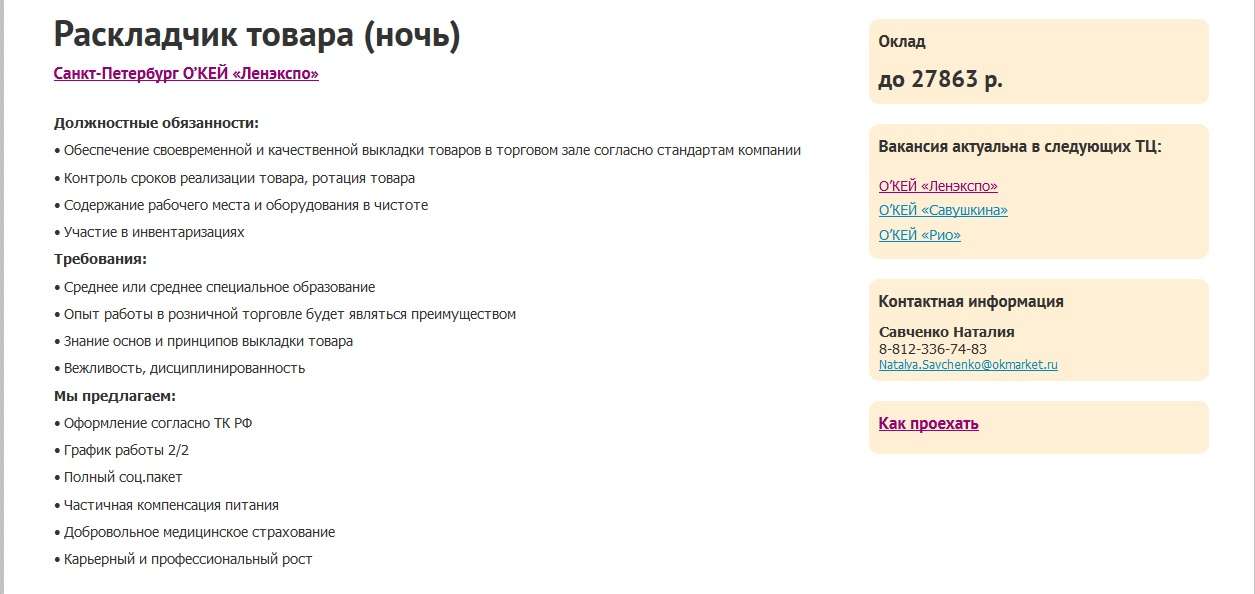Click the phone number 8-812-336-74-83
Screen dimensions: 1255x594
[932, 349]
